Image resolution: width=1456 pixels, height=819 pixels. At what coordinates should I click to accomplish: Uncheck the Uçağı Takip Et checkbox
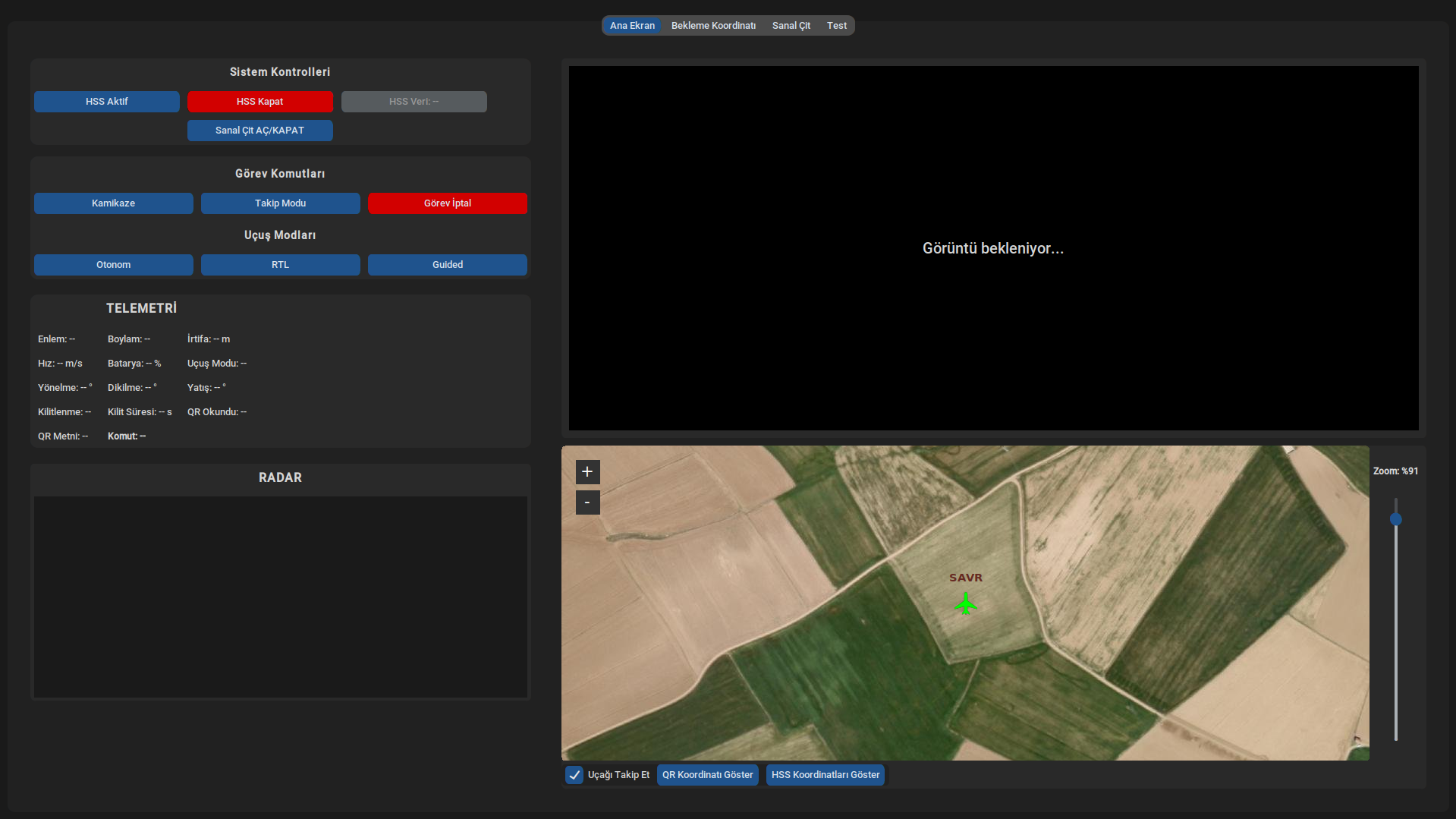574,775
